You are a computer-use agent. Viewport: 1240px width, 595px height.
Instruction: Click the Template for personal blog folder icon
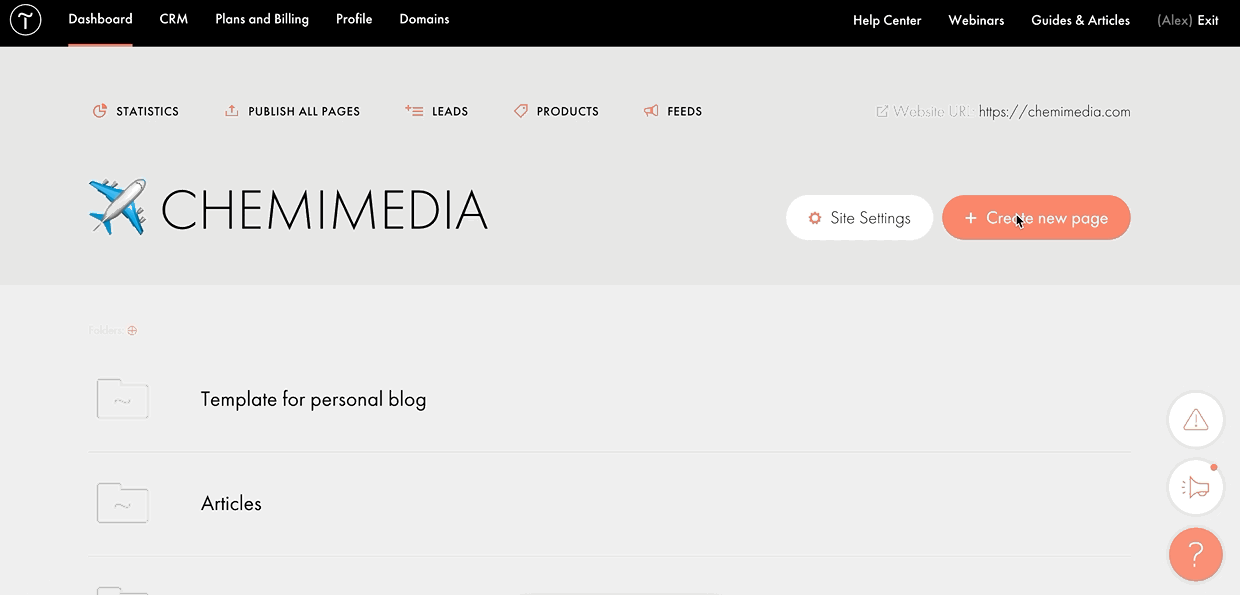pos(123,399)
